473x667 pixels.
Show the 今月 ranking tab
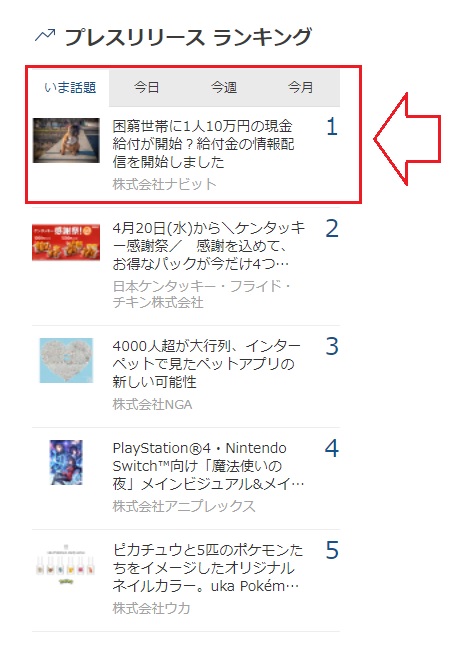[301, 88]
